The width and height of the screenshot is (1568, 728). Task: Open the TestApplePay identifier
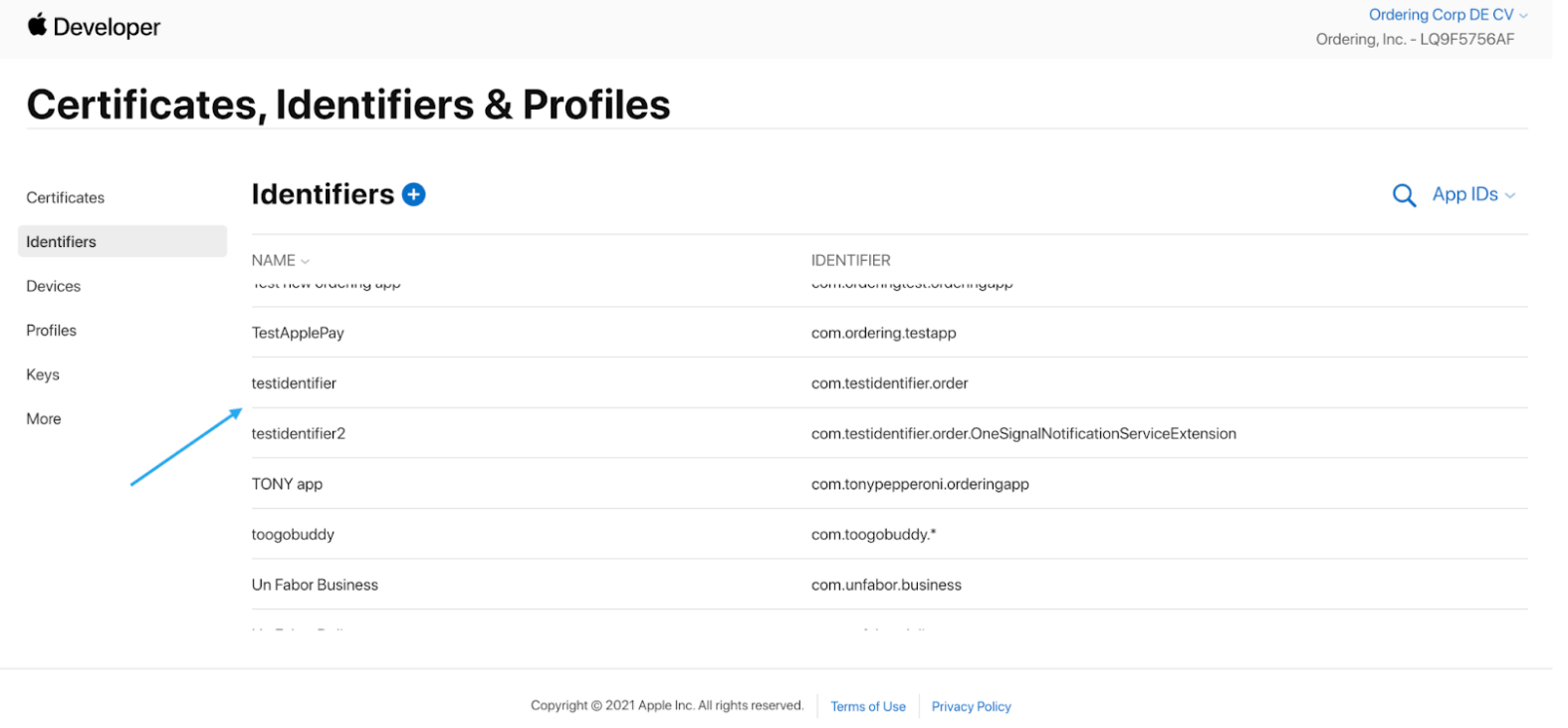[x=298, y=333]
